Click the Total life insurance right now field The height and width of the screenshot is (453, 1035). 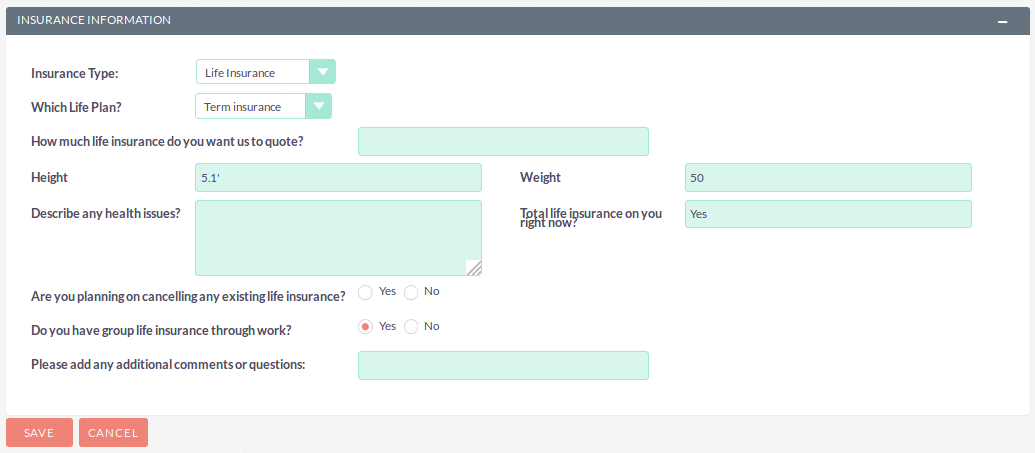[828, 214]
